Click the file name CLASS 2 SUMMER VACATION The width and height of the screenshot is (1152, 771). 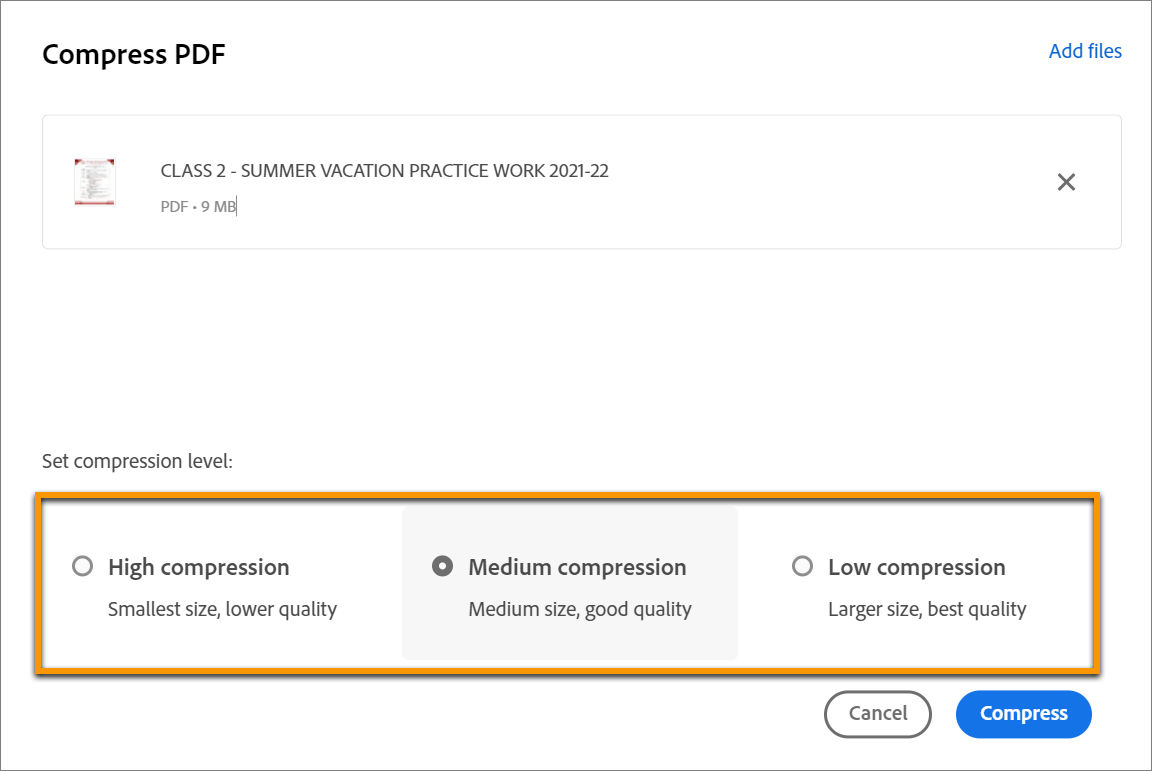coord(385,170)
